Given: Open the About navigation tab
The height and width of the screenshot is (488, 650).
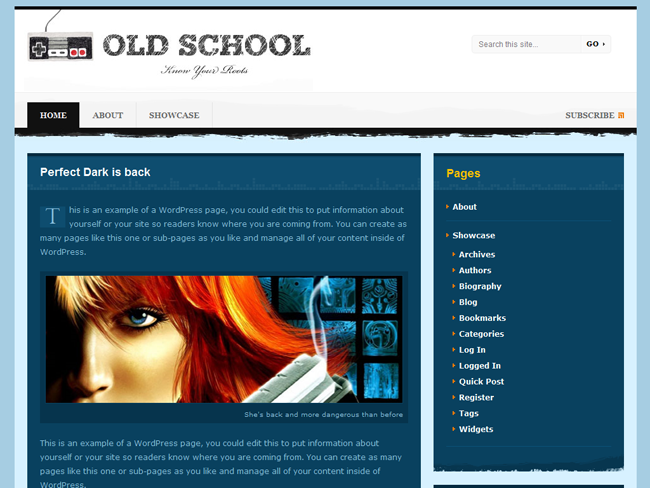Looking at the screenshot, I should (x=108, y=115).
